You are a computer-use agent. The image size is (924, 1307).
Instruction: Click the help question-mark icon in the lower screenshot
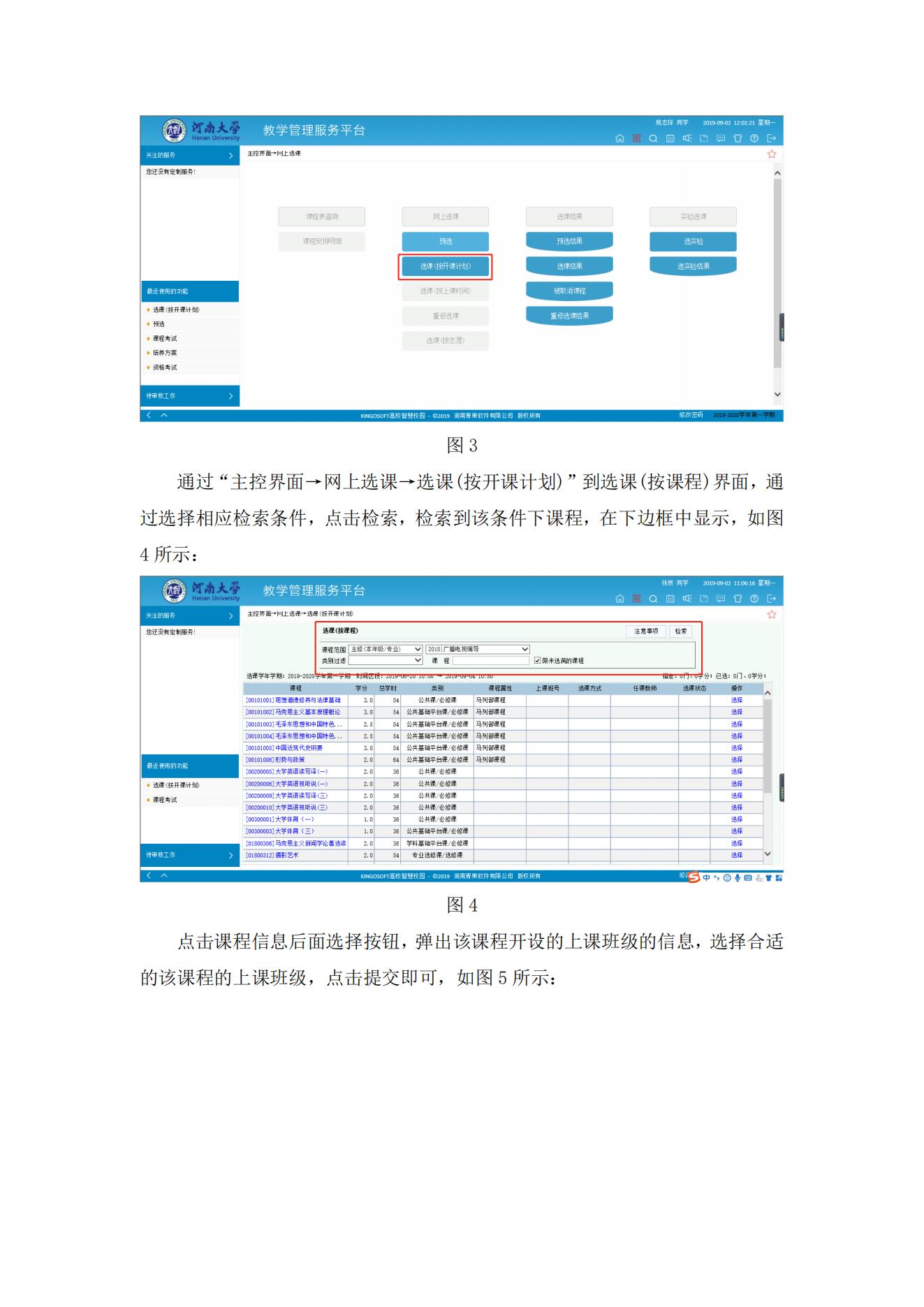[754, 599]
